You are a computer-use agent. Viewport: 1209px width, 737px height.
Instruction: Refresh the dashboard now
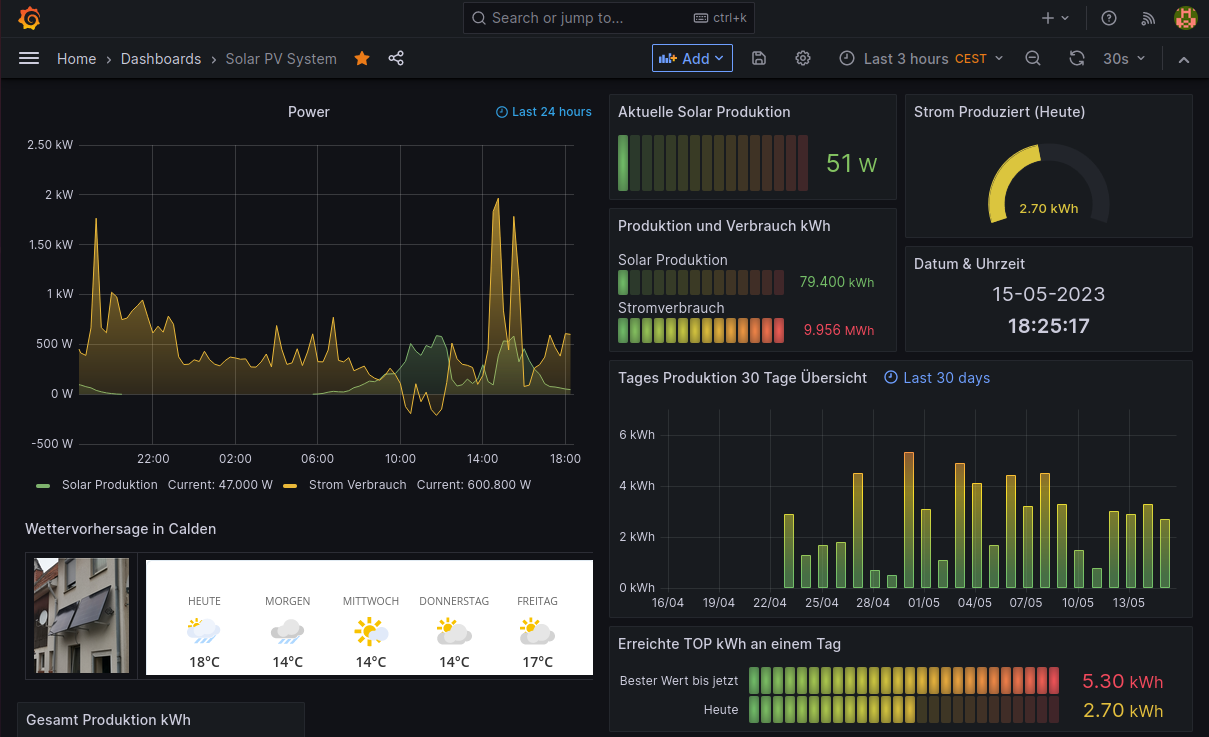pos(1077,59)
